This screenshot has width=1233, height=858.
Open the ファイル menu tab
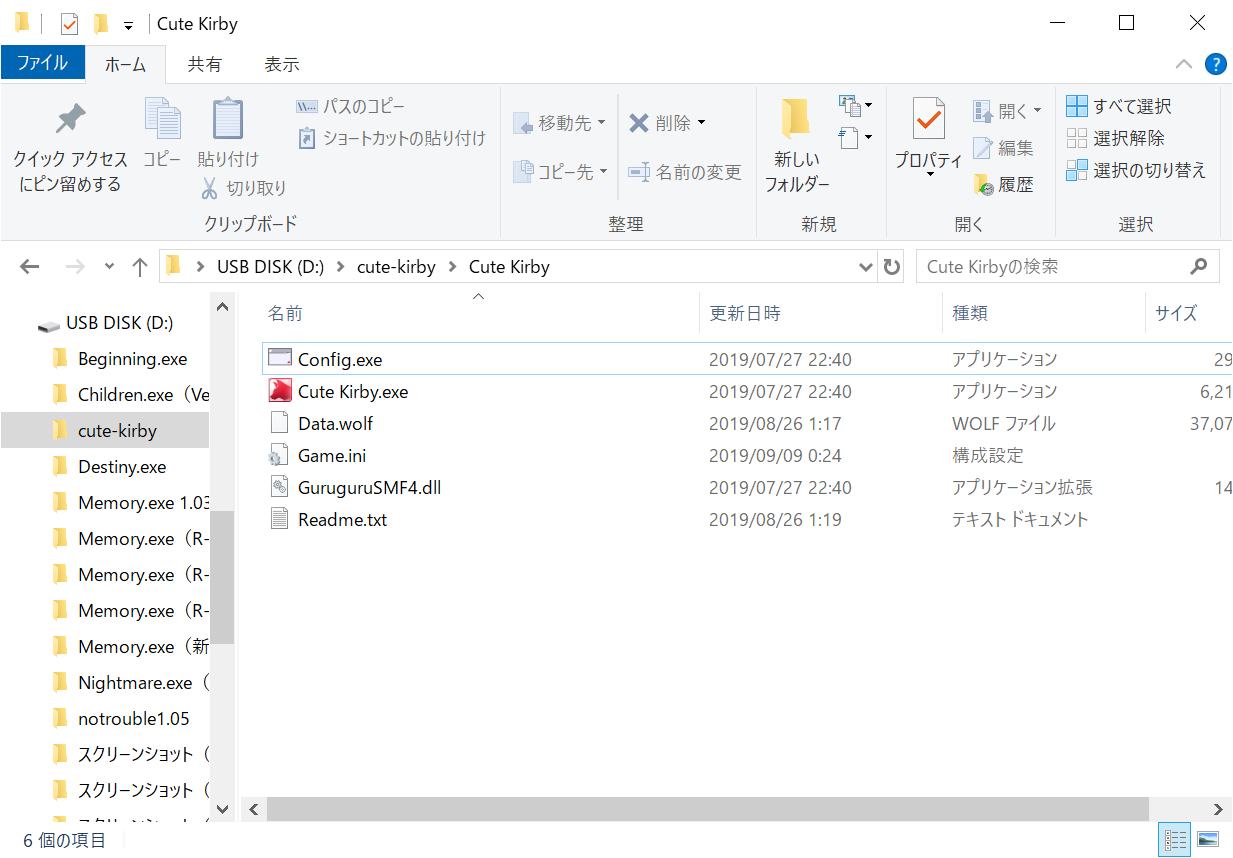42,63
